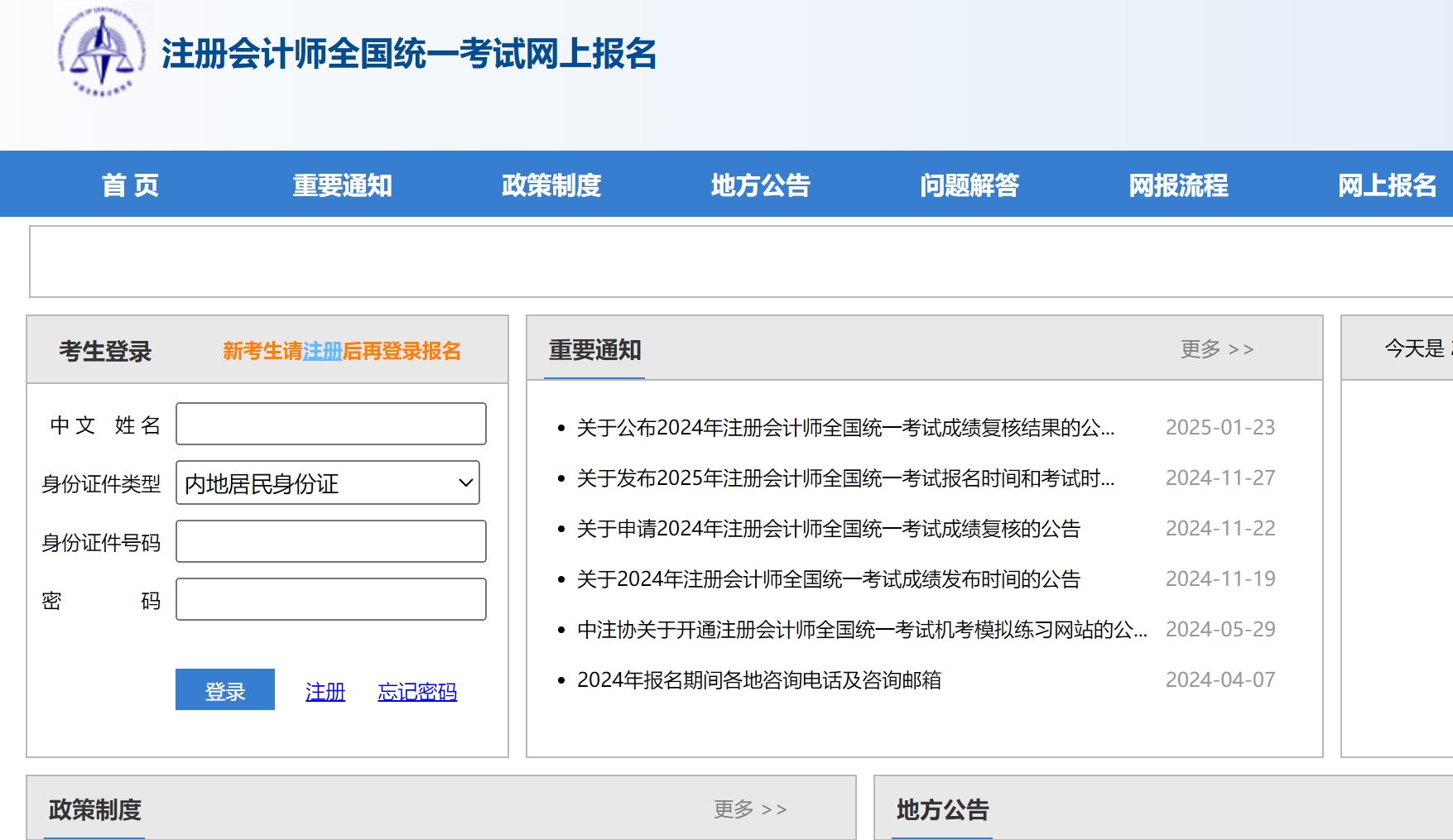This screenshot has width=1453, height=840.
Task: Navigate to 网上报名 menu entry
Action: [x=1388, y=184]
